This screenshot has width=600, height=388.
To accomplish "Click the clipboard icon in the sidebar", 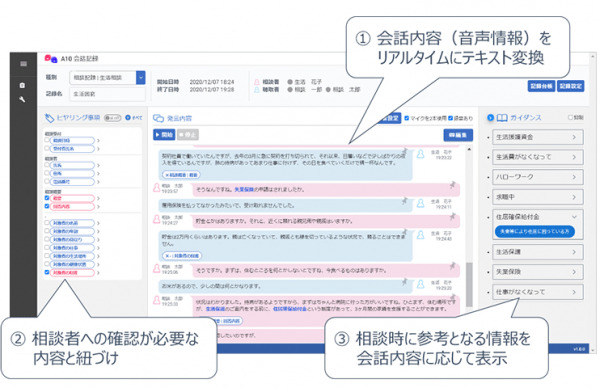I will [x=22, y=85].
